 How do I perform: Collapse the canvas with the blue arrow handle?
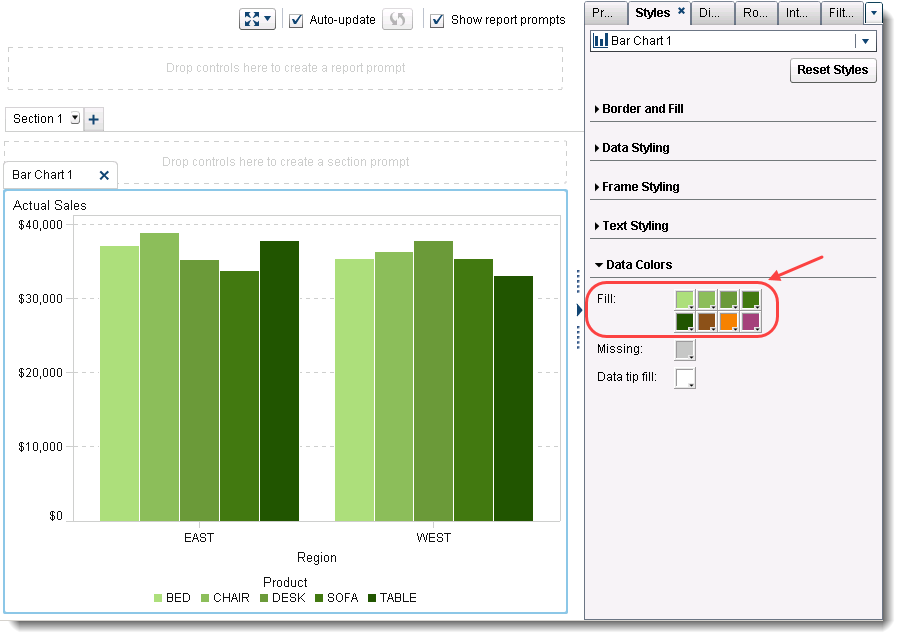pyautogui.click(x=580, y=310)
